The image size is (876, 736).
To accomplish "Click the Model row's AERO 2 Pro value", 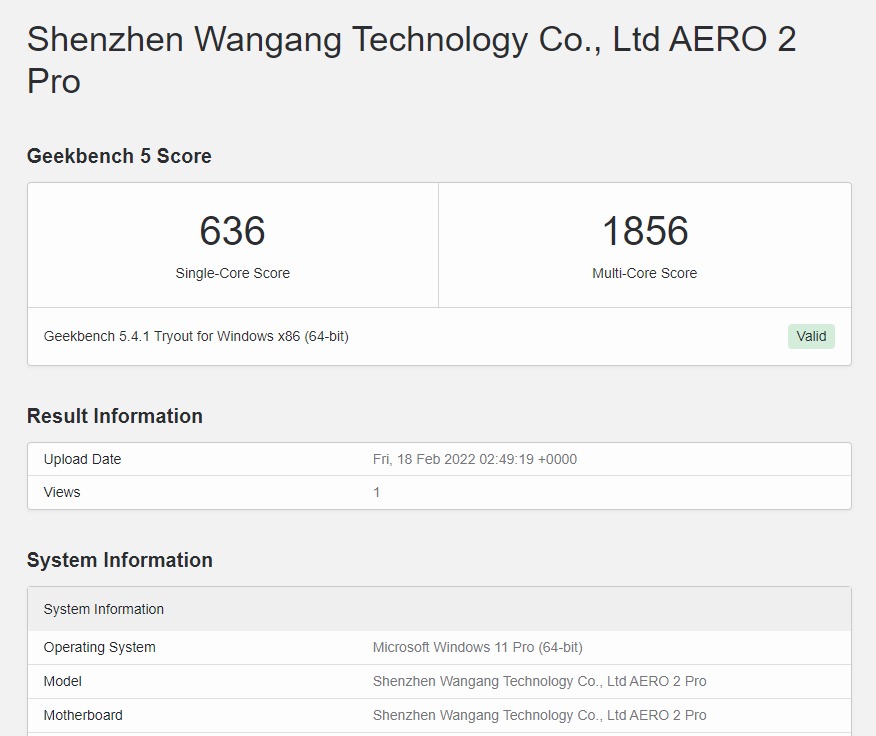I will click(x=539, y=681).
